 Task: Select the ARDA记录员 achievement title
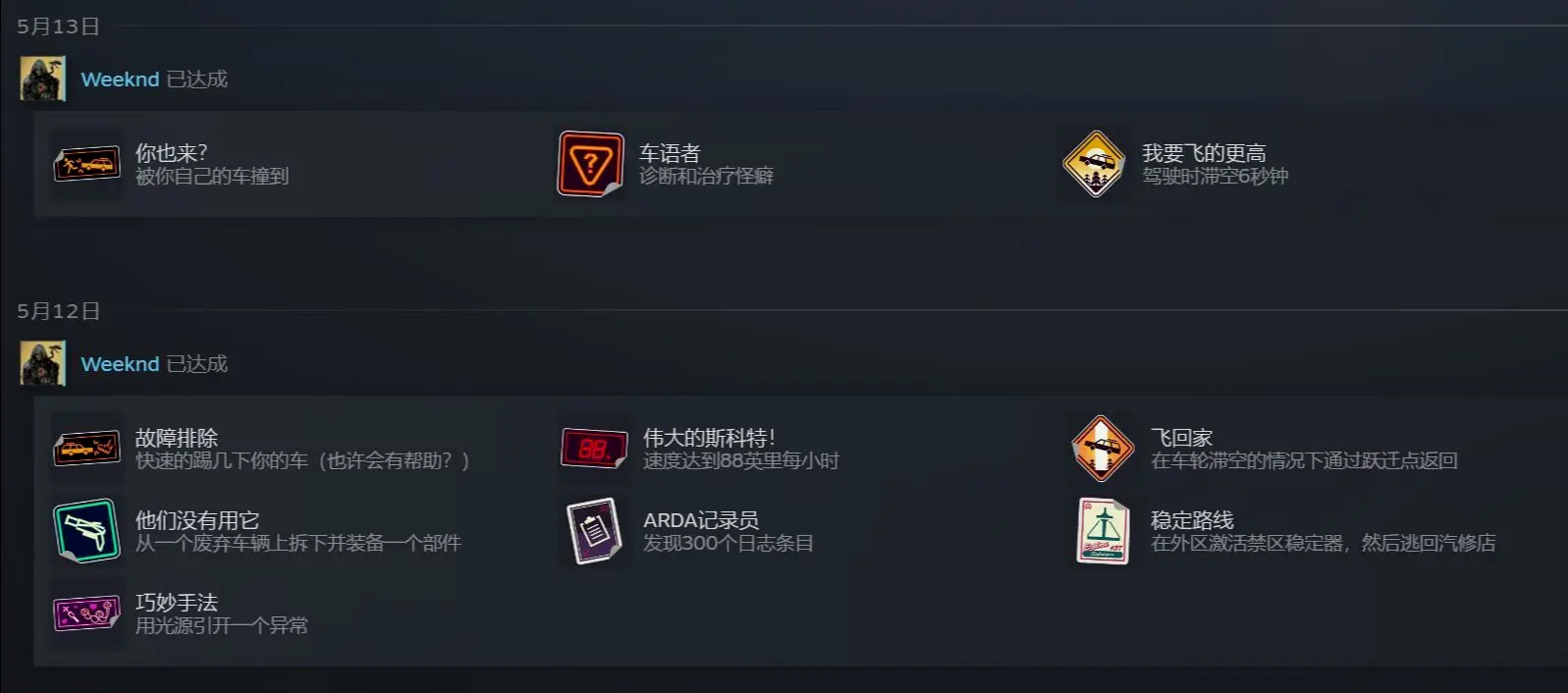tap(701, 520)
